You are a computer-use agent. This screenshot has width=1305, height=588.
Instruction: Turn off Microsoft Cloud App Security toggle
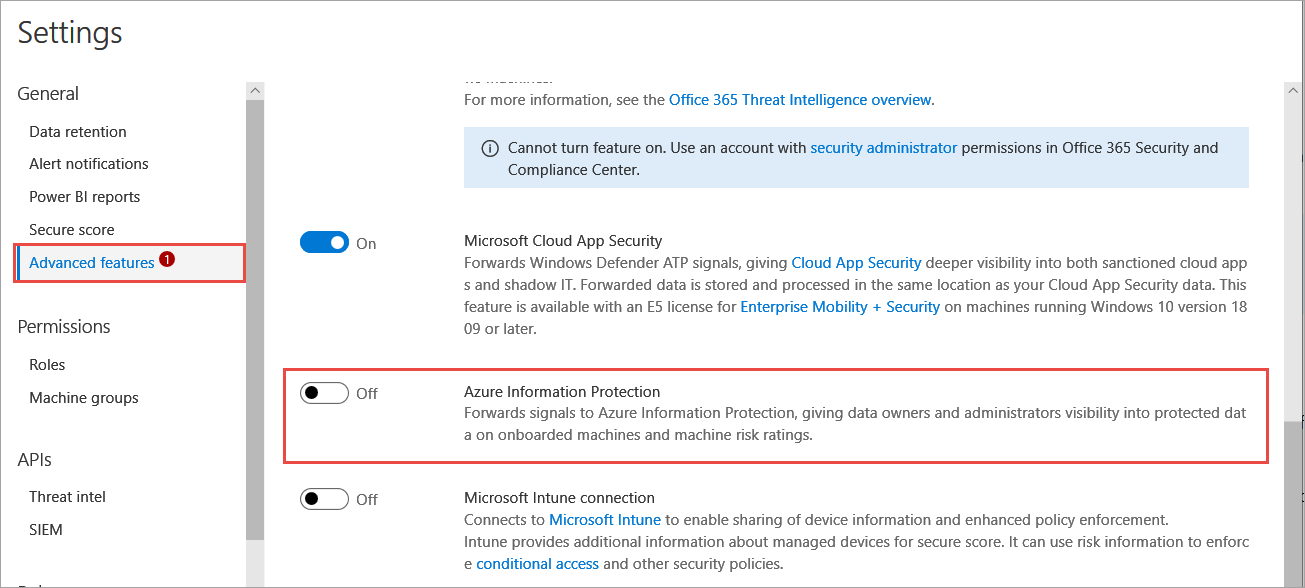click(x=324, y=243)
